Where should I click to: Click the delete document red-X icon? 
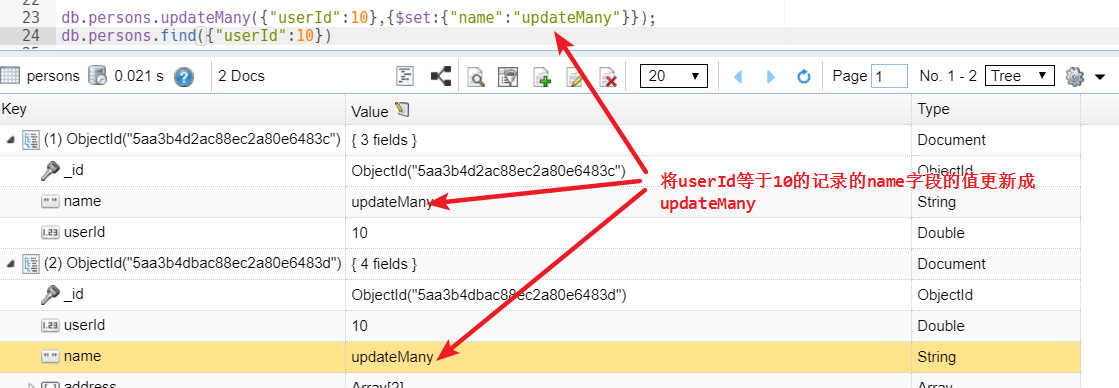pos(608,77)
